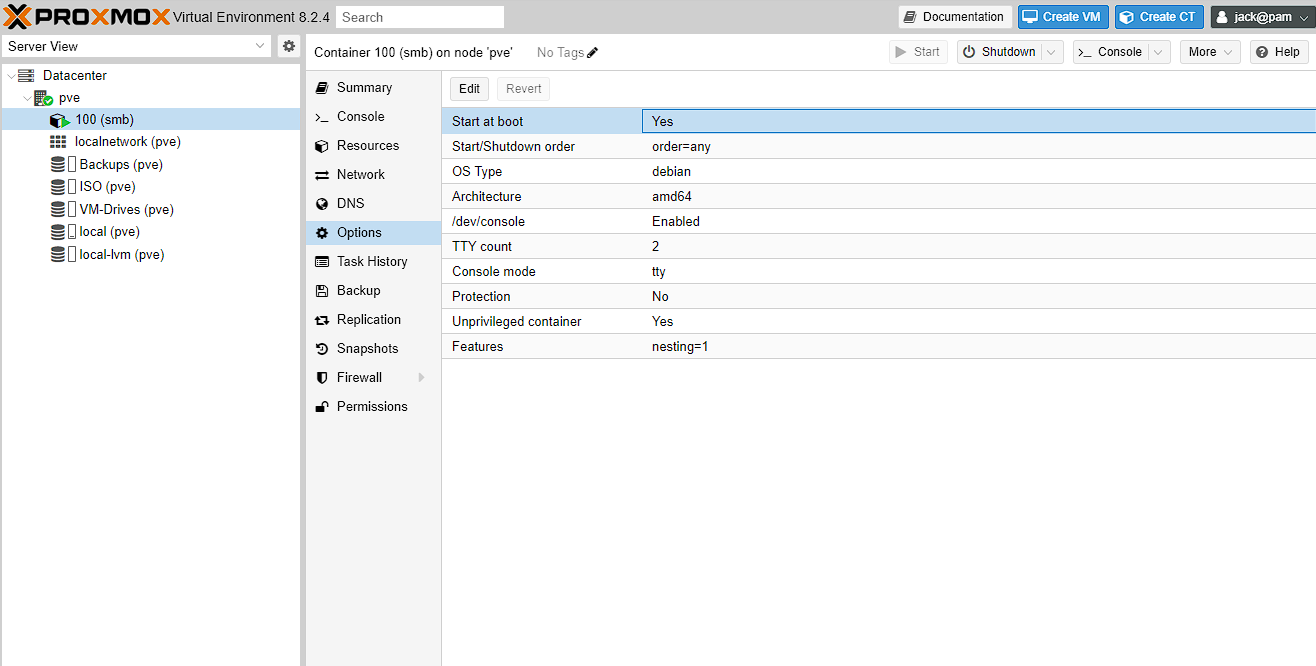
Task: Open the Permissions panel
Action: [x=371, y=406]
